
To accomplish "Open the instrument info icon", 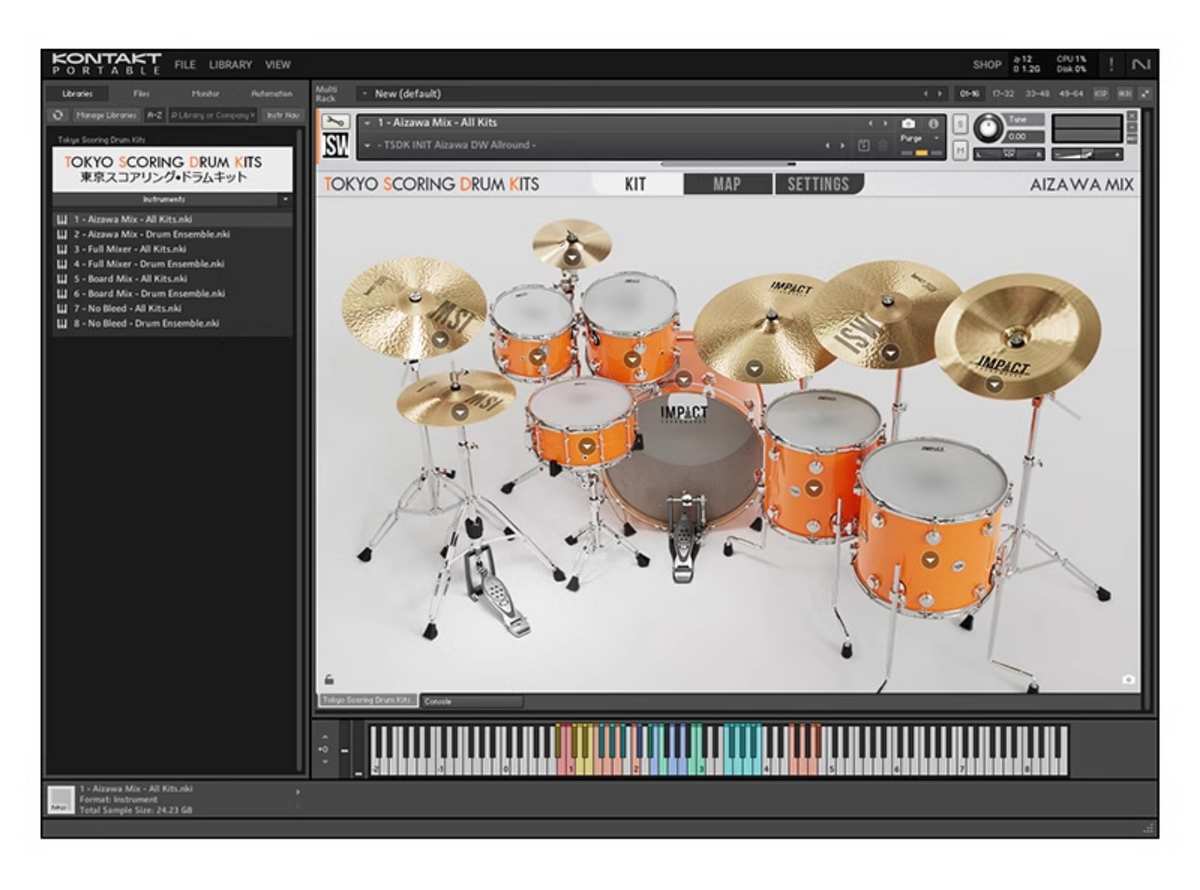I will (933, 123).
